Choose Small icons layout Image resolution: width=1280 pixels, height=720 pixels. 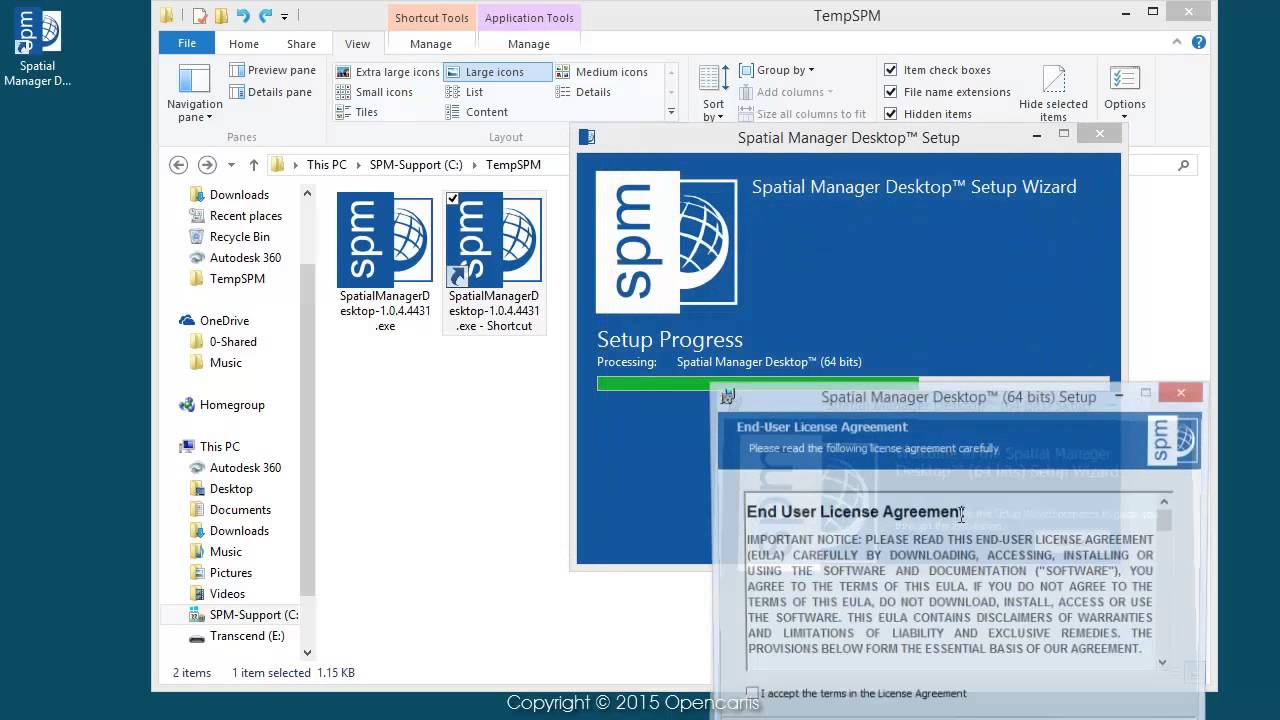(x=375, y=92)
